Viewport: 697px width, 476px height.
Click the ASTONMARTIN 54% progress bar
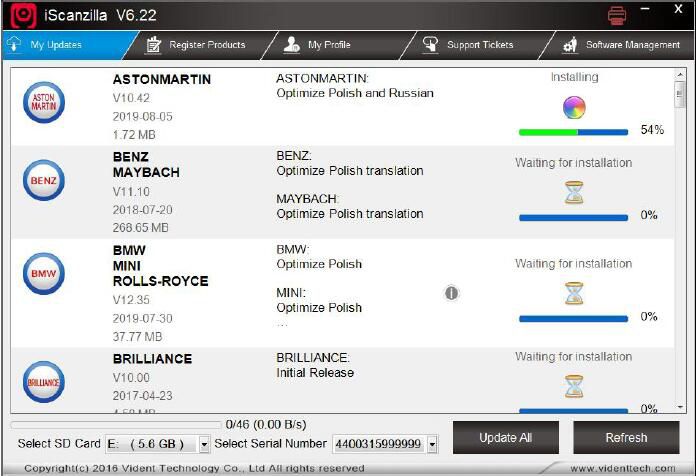coord(573,132)
